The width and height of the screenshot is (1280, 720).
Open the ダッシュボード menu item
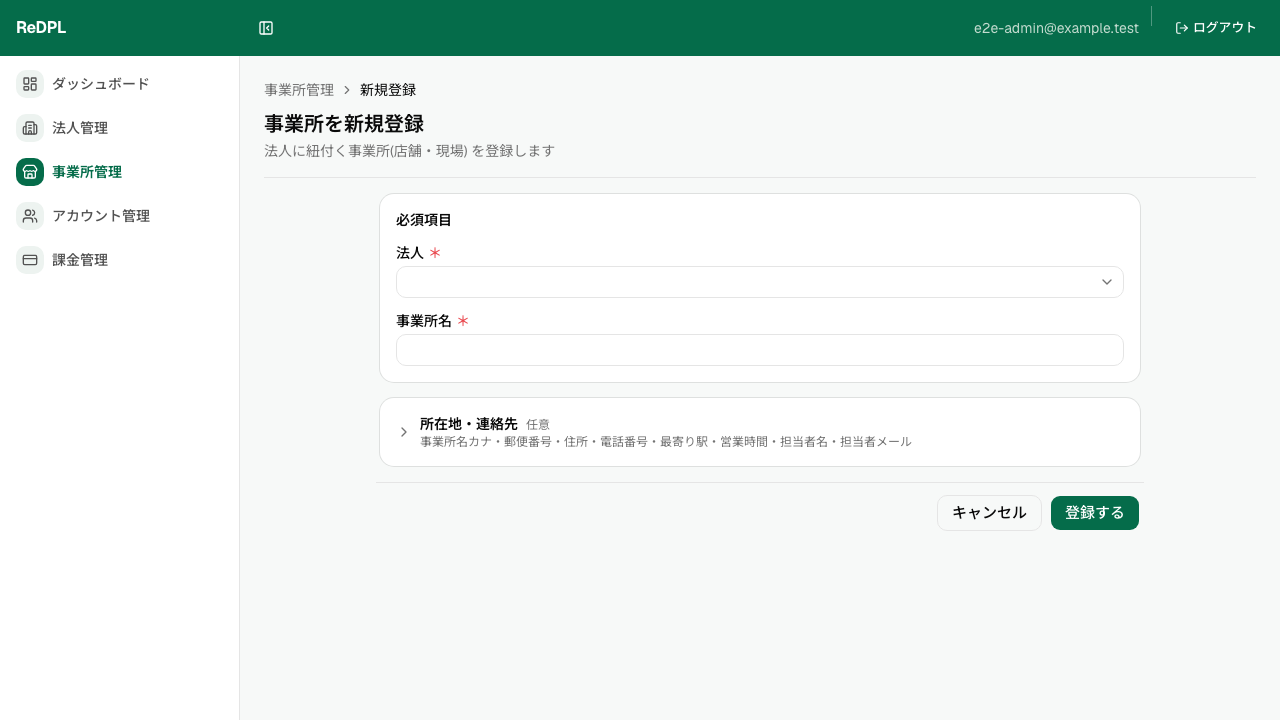click(120, 84)
